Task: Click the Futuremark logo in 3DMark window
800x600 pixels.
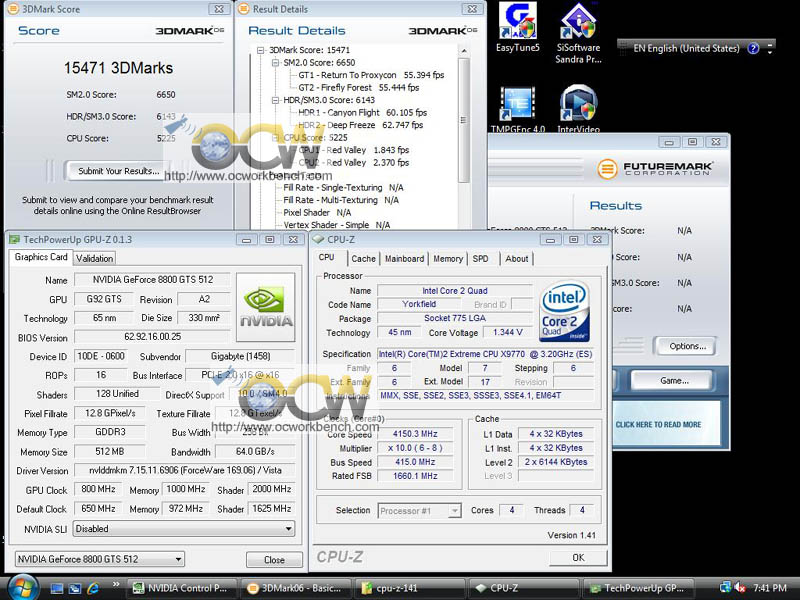Action: [x=655, y=168]
